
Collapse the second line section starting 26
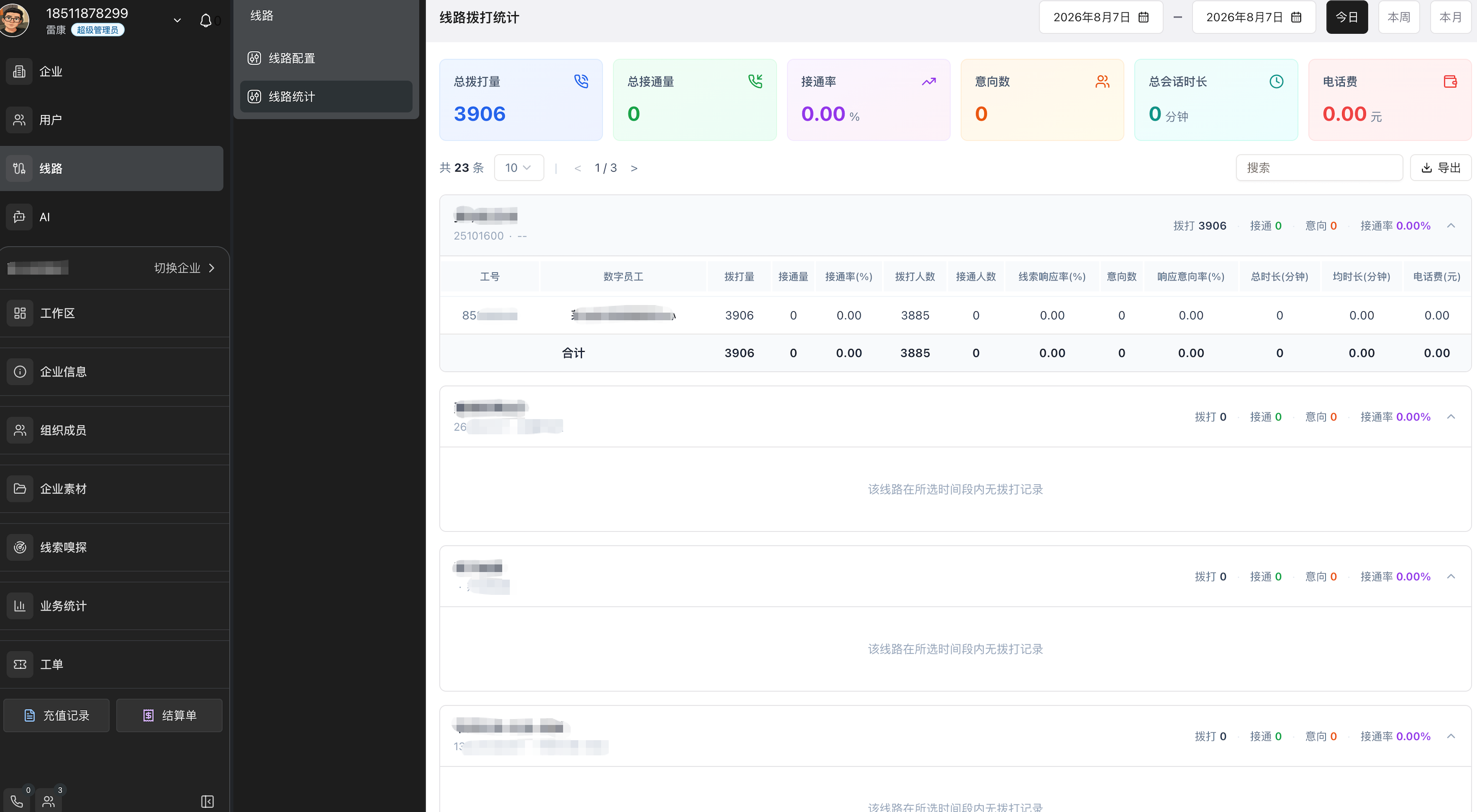(x=1451, y=416)
